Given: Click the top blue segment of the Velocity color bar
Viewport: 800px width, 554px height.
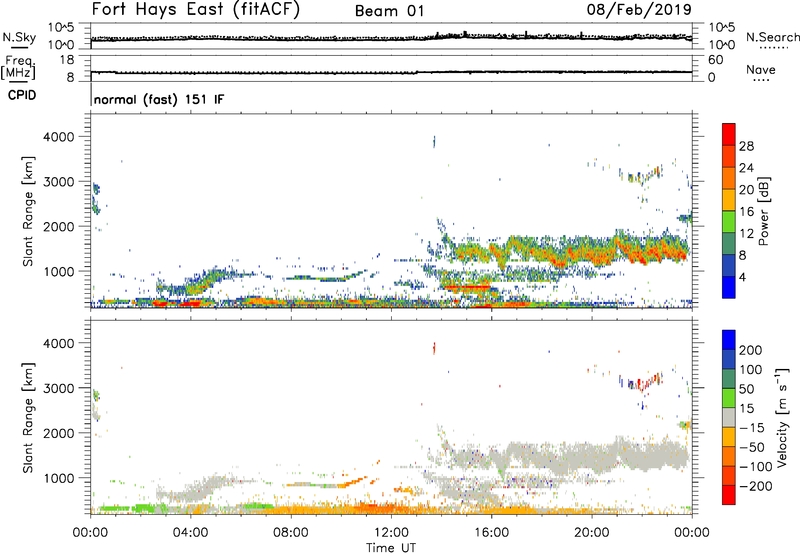Looking at the screenshot, I should click(729, 340).
